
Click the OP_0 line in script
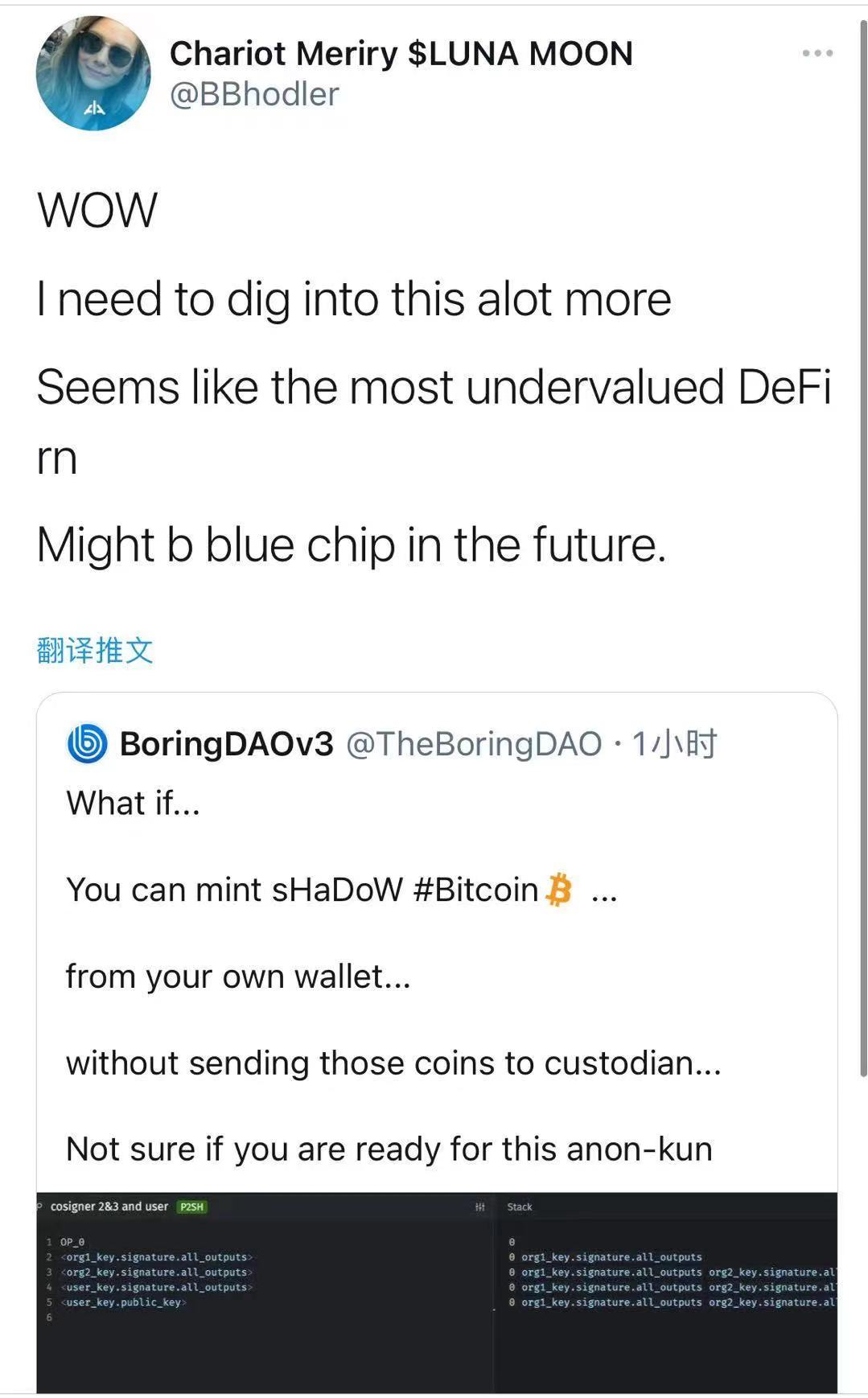(72, 1242)
